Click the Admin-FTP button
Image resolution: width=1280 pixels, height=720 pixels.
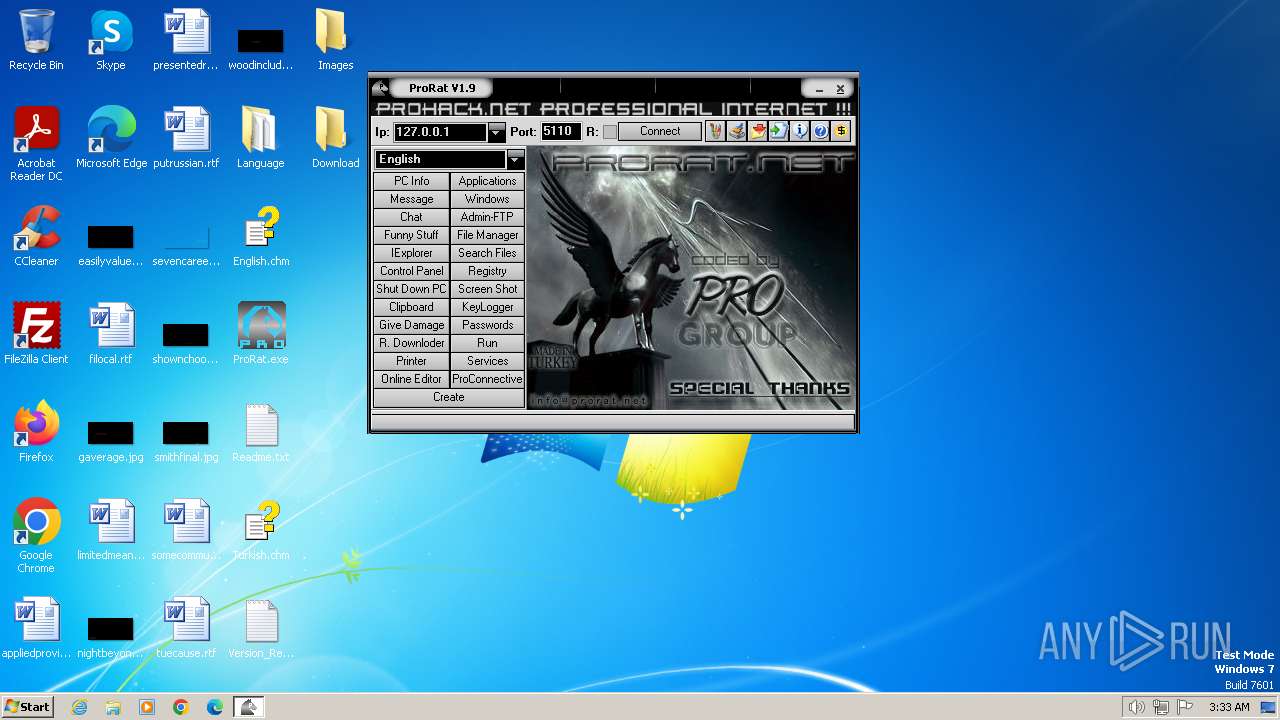(487, 217)
